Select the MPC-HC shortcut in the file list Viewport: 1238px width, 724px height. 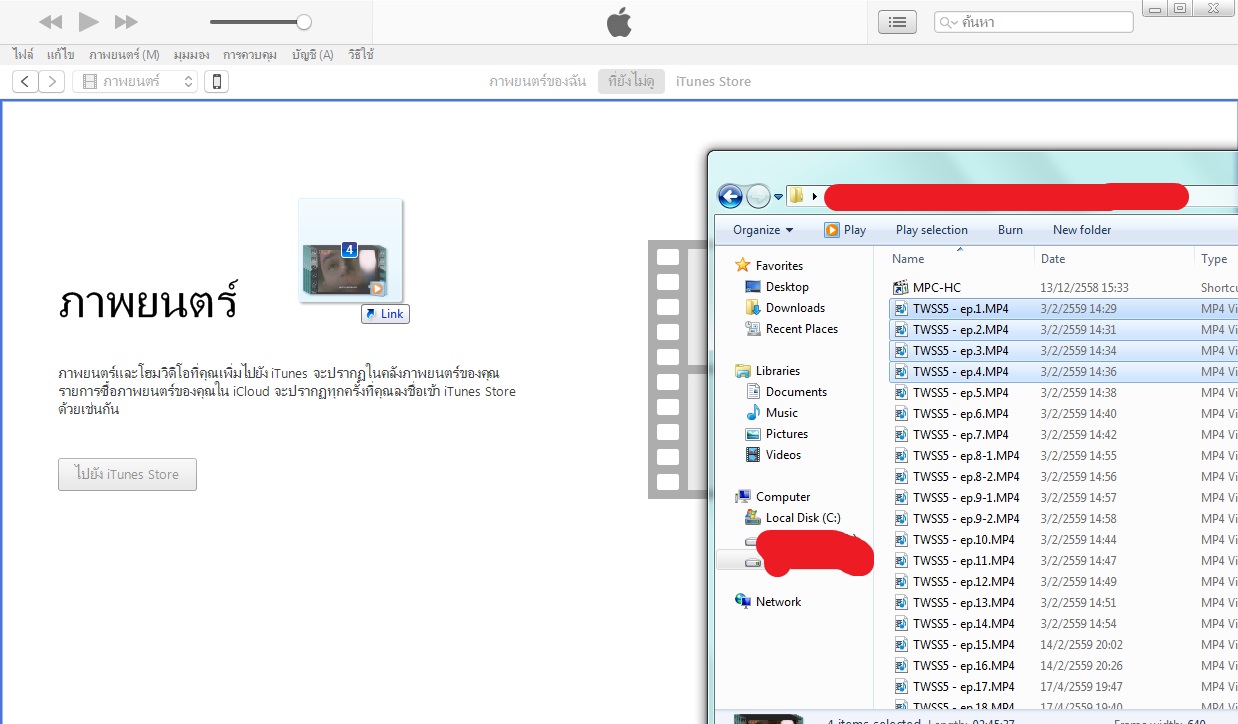pos(927,287)
